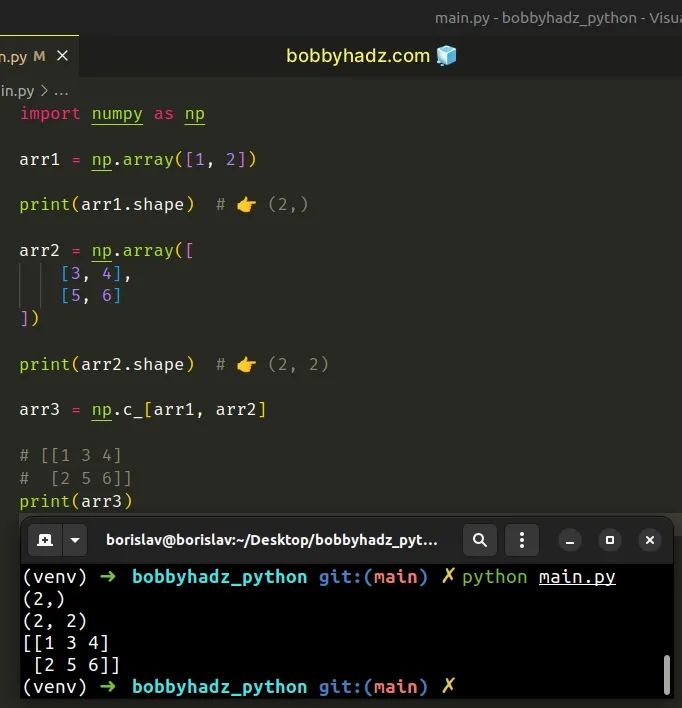
Task: Click the cube emoji beside bobbyhadz.com
Action: [x=446, y=56]
